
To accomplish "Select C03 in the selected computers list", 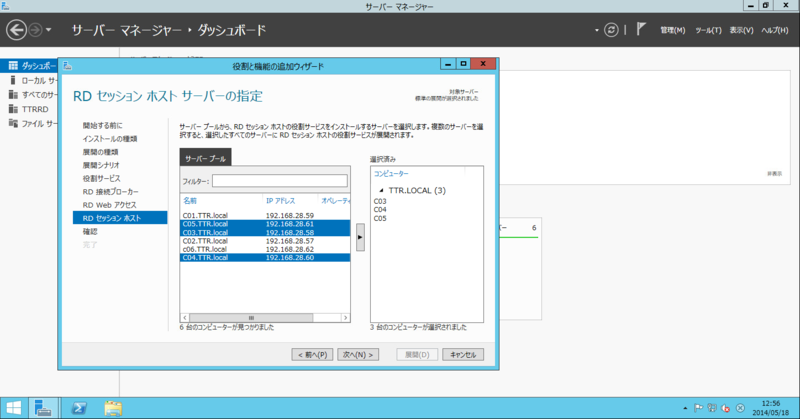I will click(380, 201).
